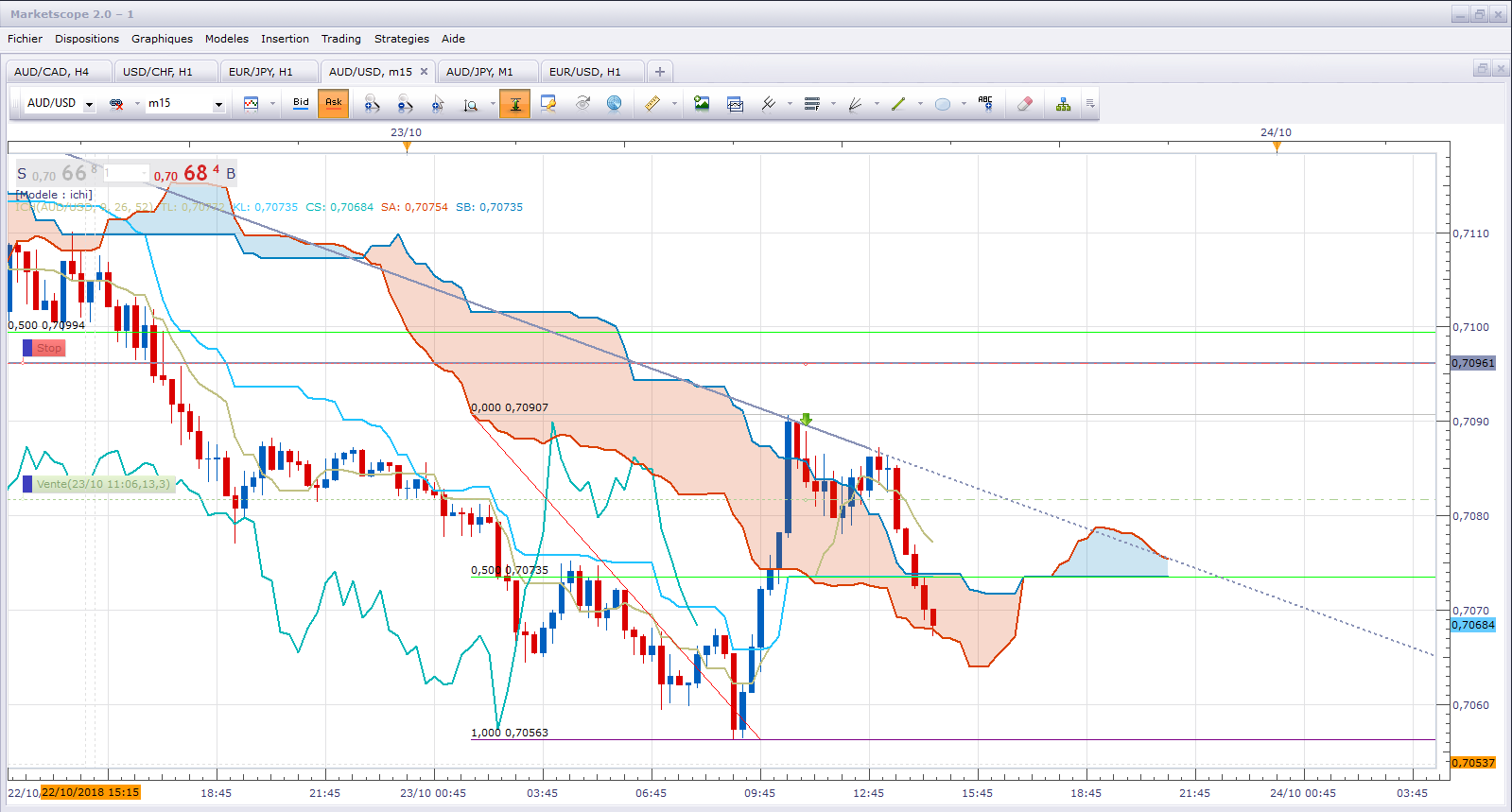Click the trade amount input field

pyautogui.click(x=126, y=174)
